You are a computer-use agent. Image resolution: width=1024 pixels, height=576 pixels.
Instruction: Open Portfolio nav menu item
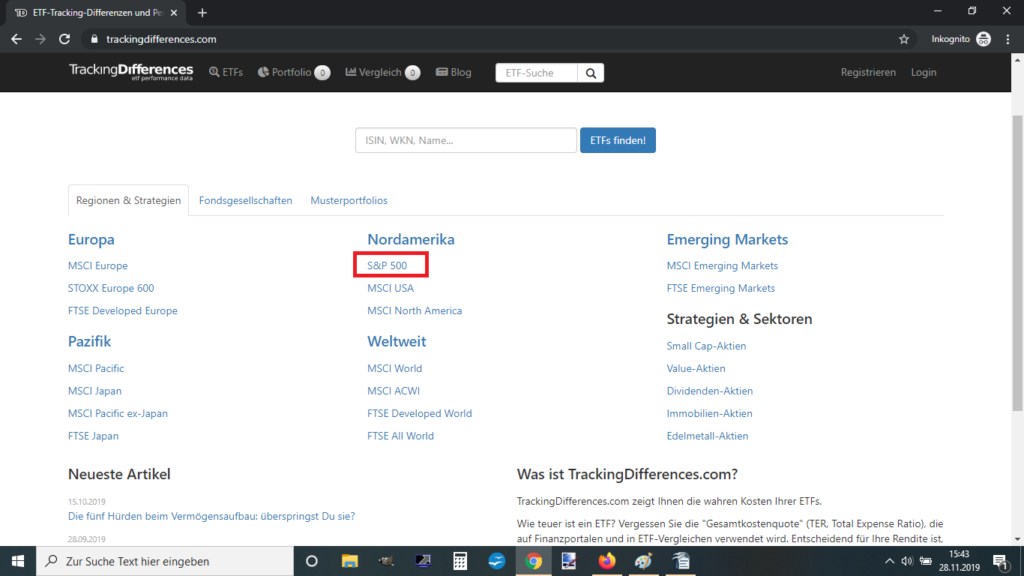pyautogui.click(x=293, y=72)
